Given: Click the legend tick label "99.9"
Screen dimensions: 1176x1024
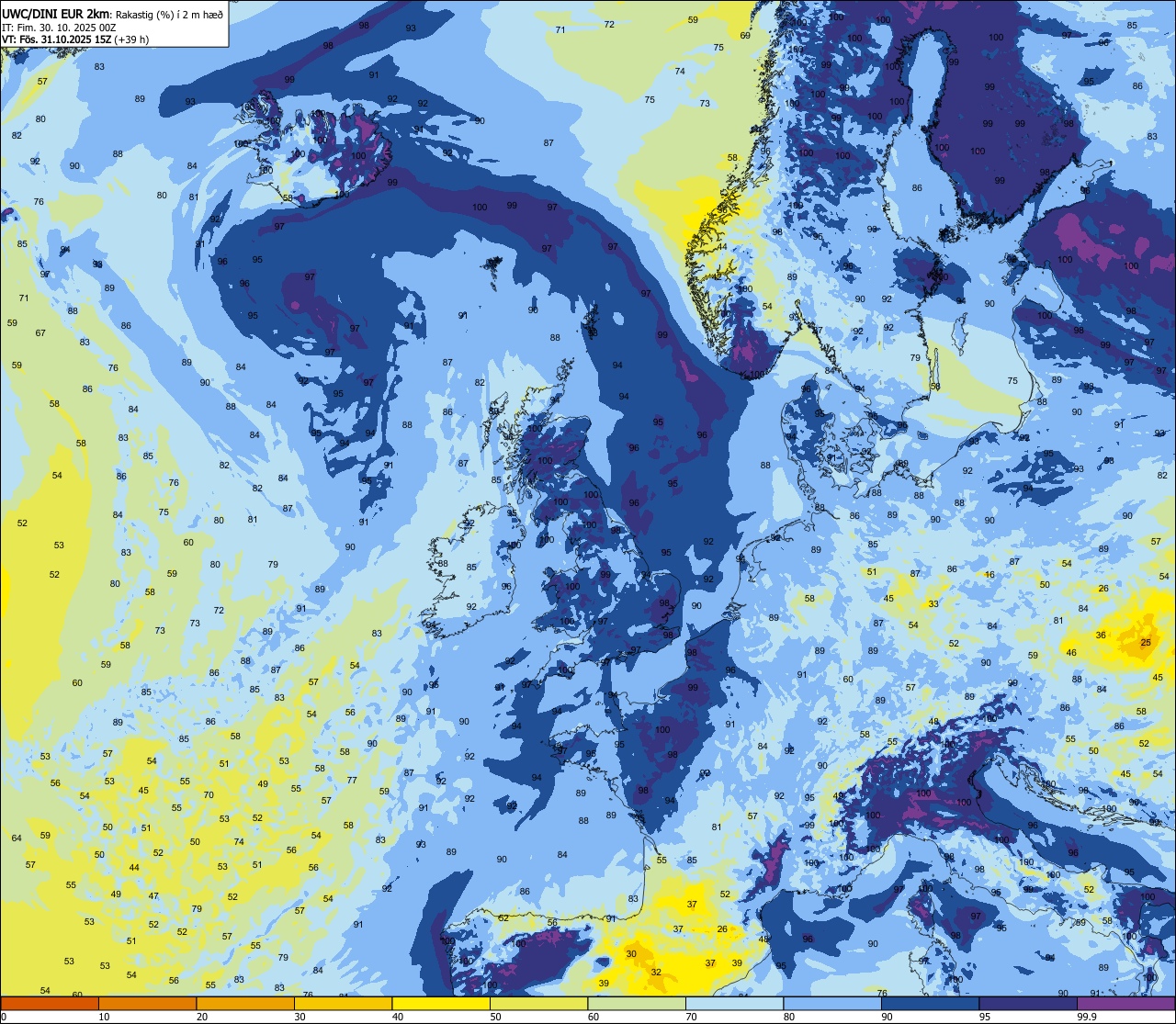Looking at the screenshot, I should click(x=1087, y=1017).
